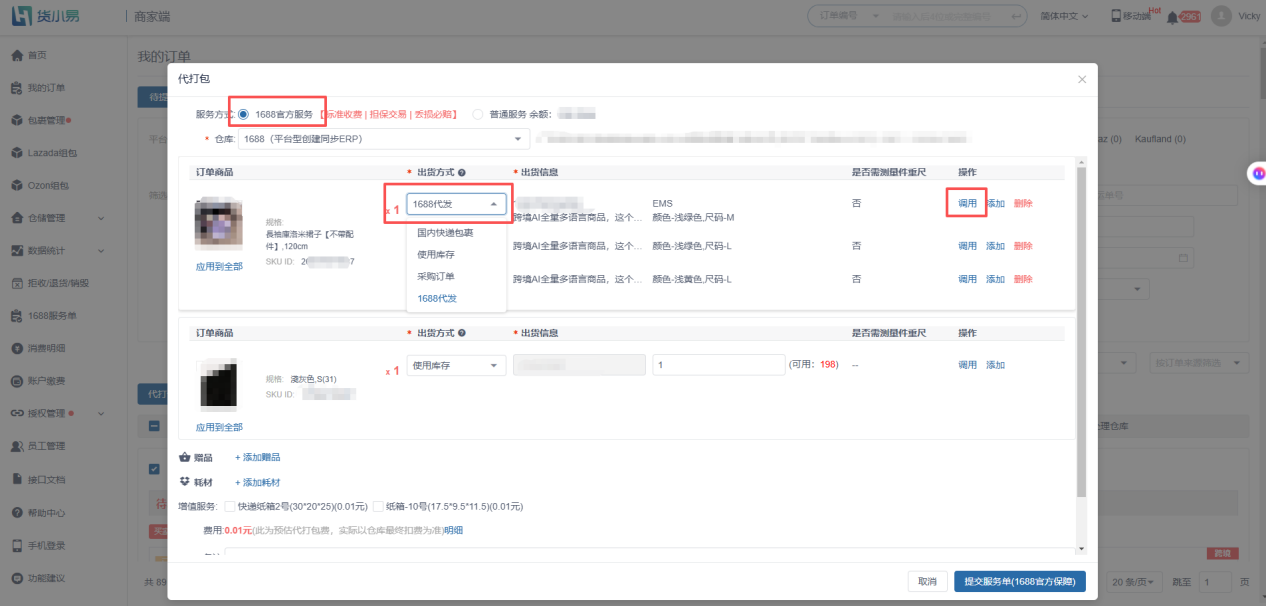
Task: Choose 采购订单 from the dropdown list
Action: pyautogui.click(x=456, y=276)
